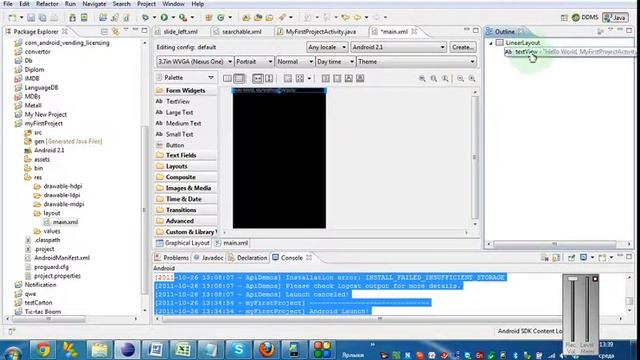Screen dimensions: 640x360
Task: Open the 3.7in WVGA (Nexus One) device dropdown
Action: click(x=195, y=62)
